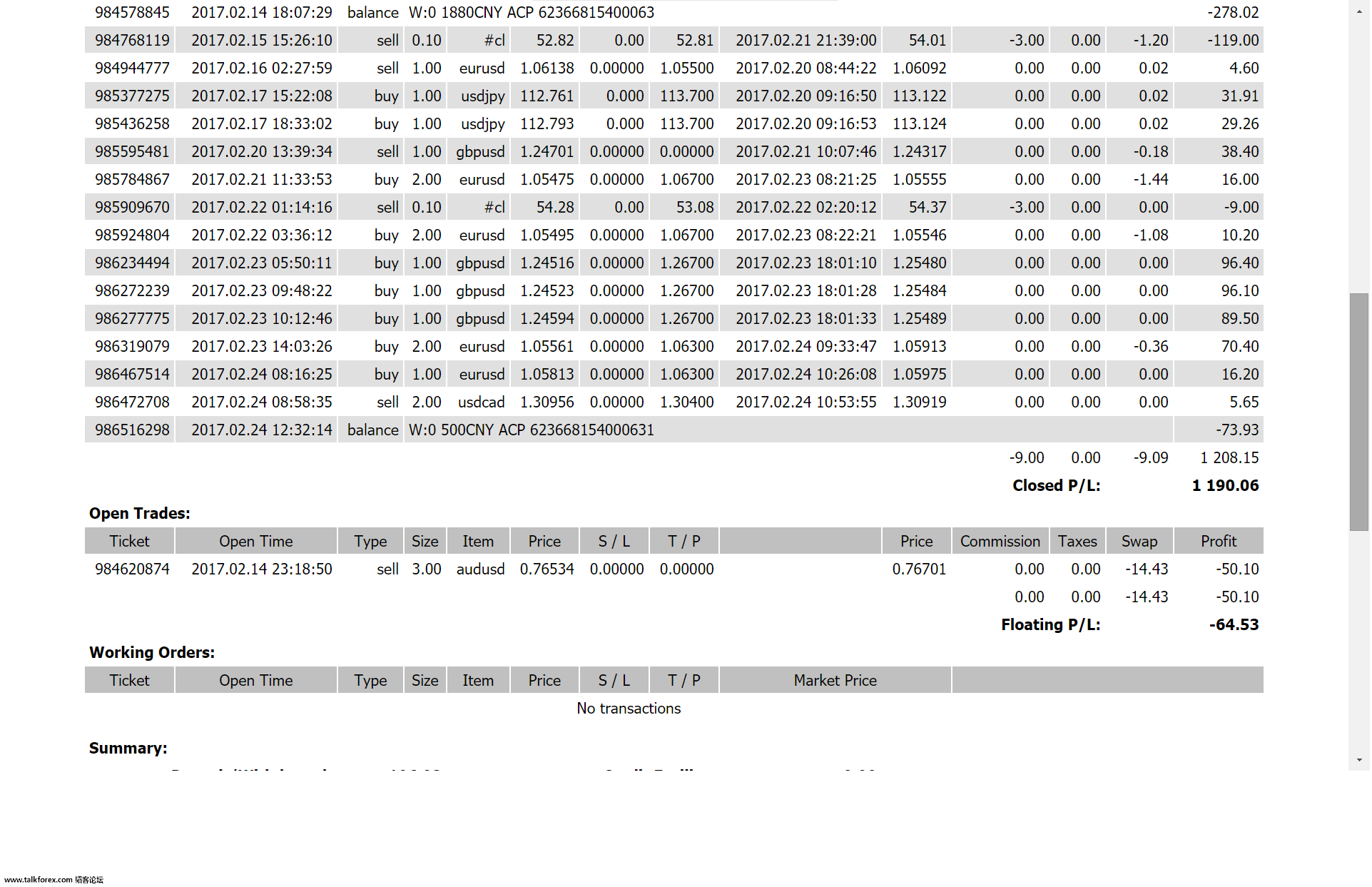The width and height of the screenshot is (1372, 887).
Task: Click the -73.93 balance amount
Action: click(1237, 430)
